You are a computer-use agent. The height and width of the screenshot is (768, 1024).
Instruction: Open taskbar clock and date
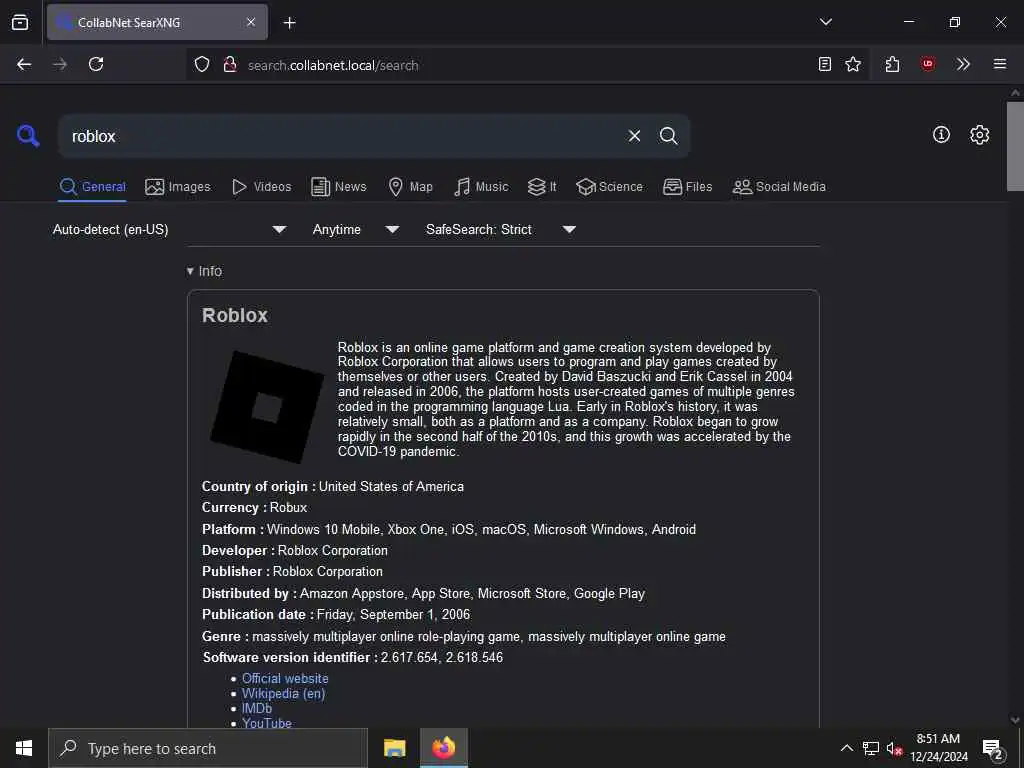tap(938, 748)
